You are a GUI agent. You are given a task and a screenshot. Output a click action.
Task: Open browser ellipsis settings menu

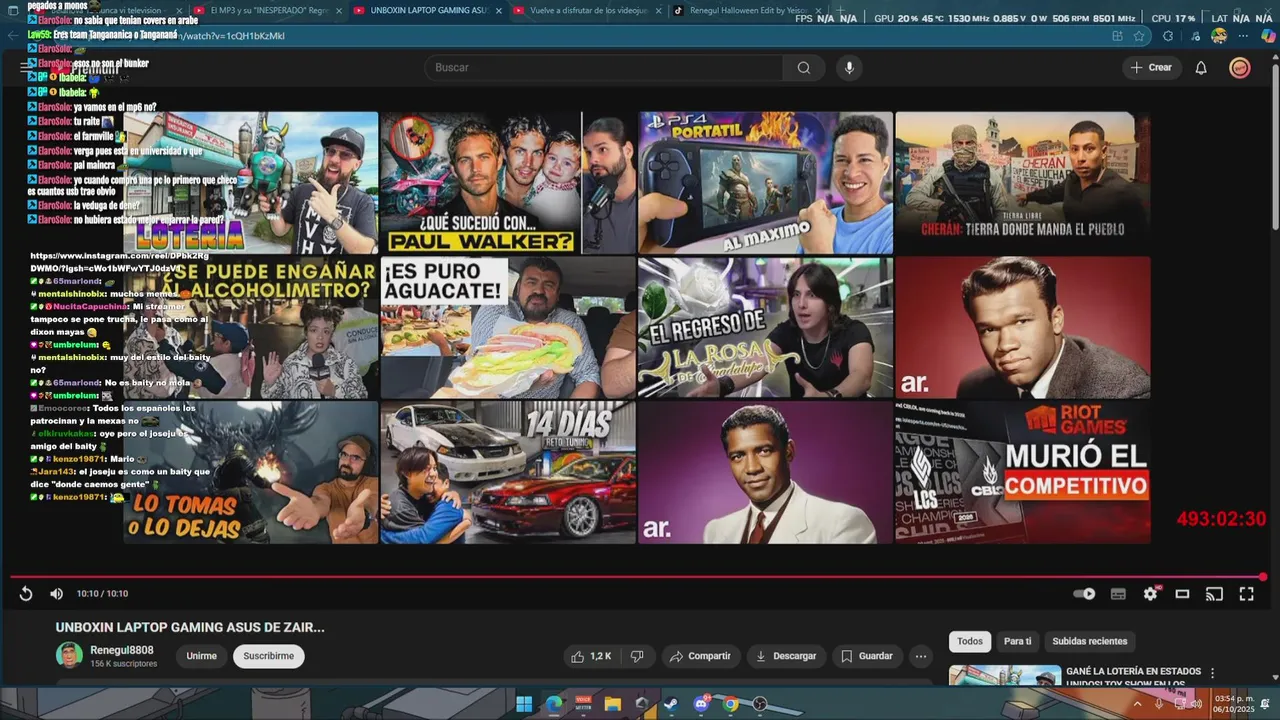point(1243,36)
